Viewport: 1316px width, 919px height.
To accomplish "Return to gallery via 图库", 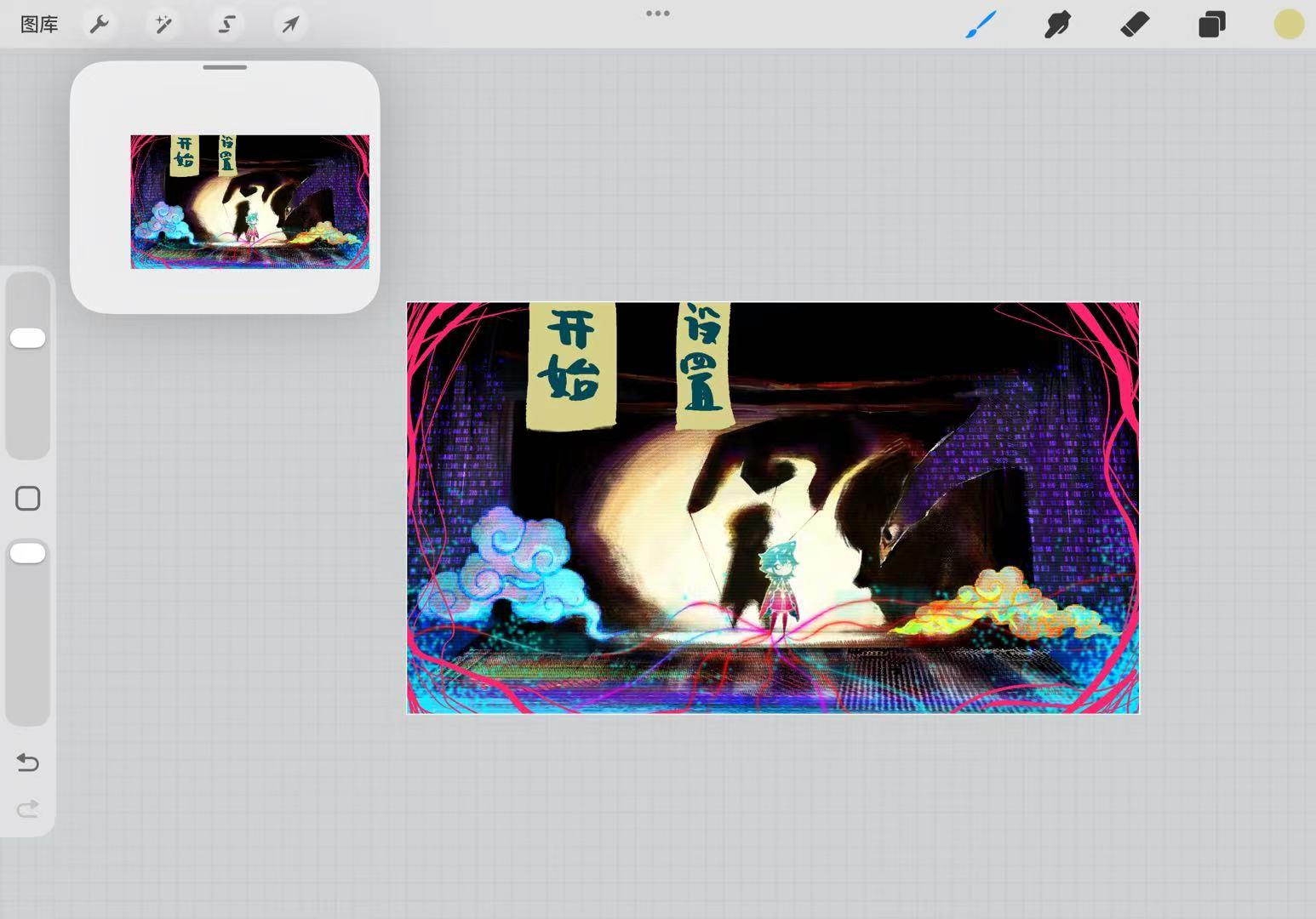I will pyautogui.click(x=39, y=25).
